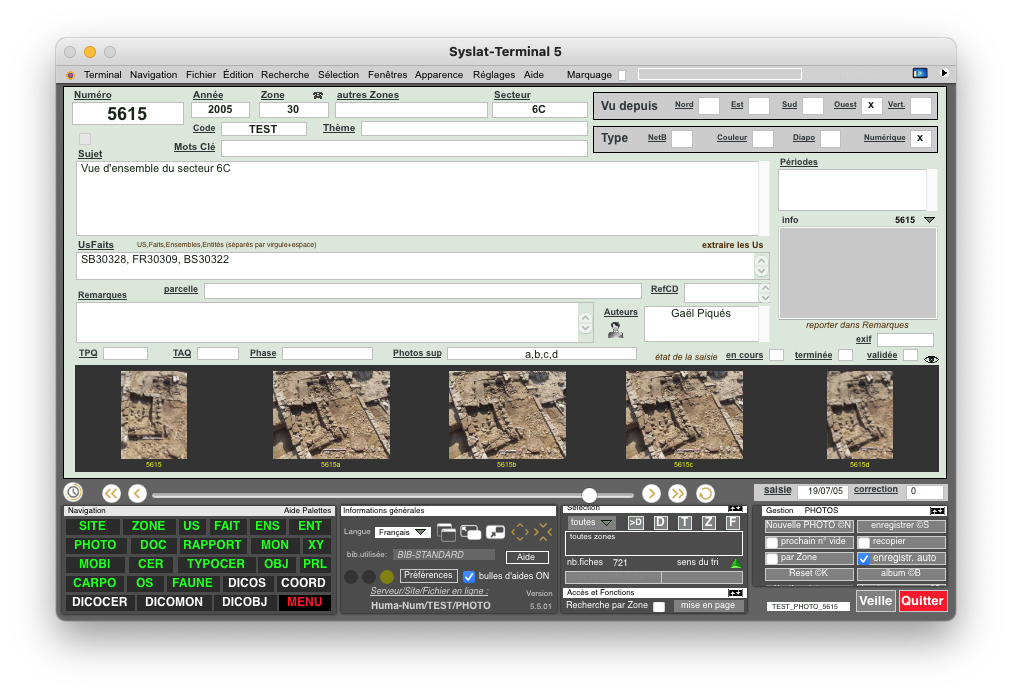This screenshot has width=1012, height=695.
Task: Click the Veille button
Action: coord(876,601)
